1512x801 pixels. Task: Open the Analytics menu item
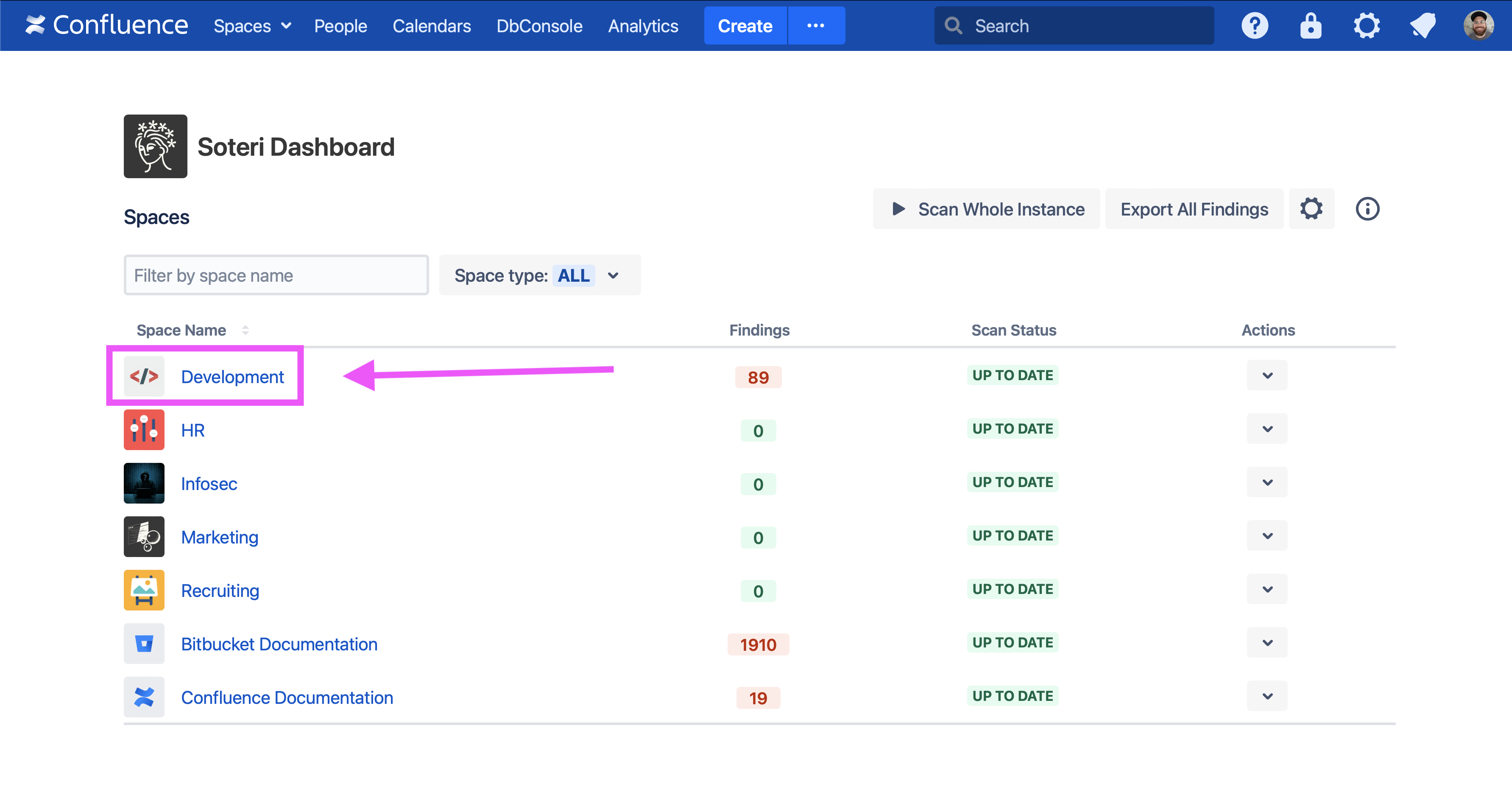643,26
